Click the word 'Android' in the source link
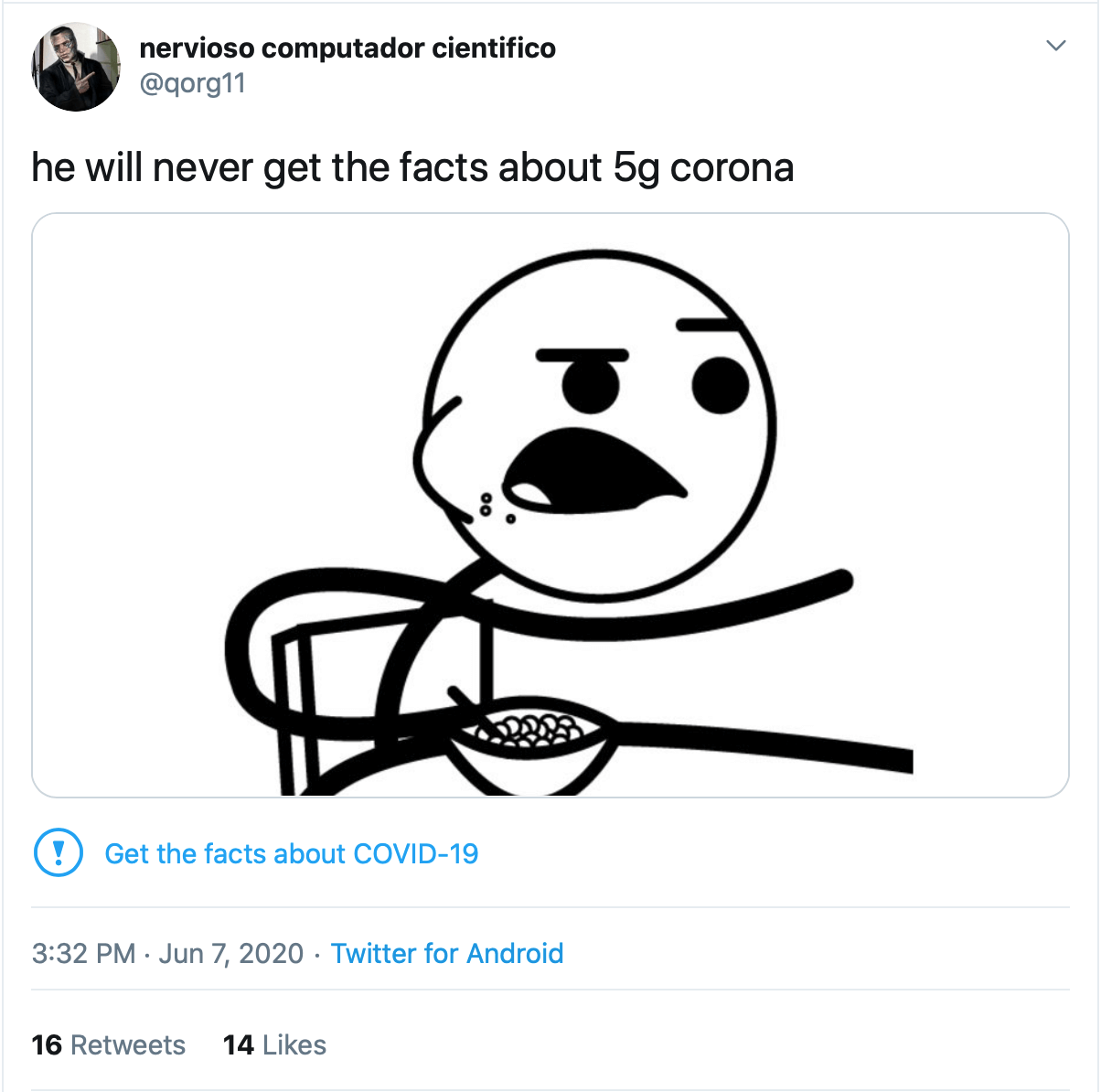 [x=515, y=953]
